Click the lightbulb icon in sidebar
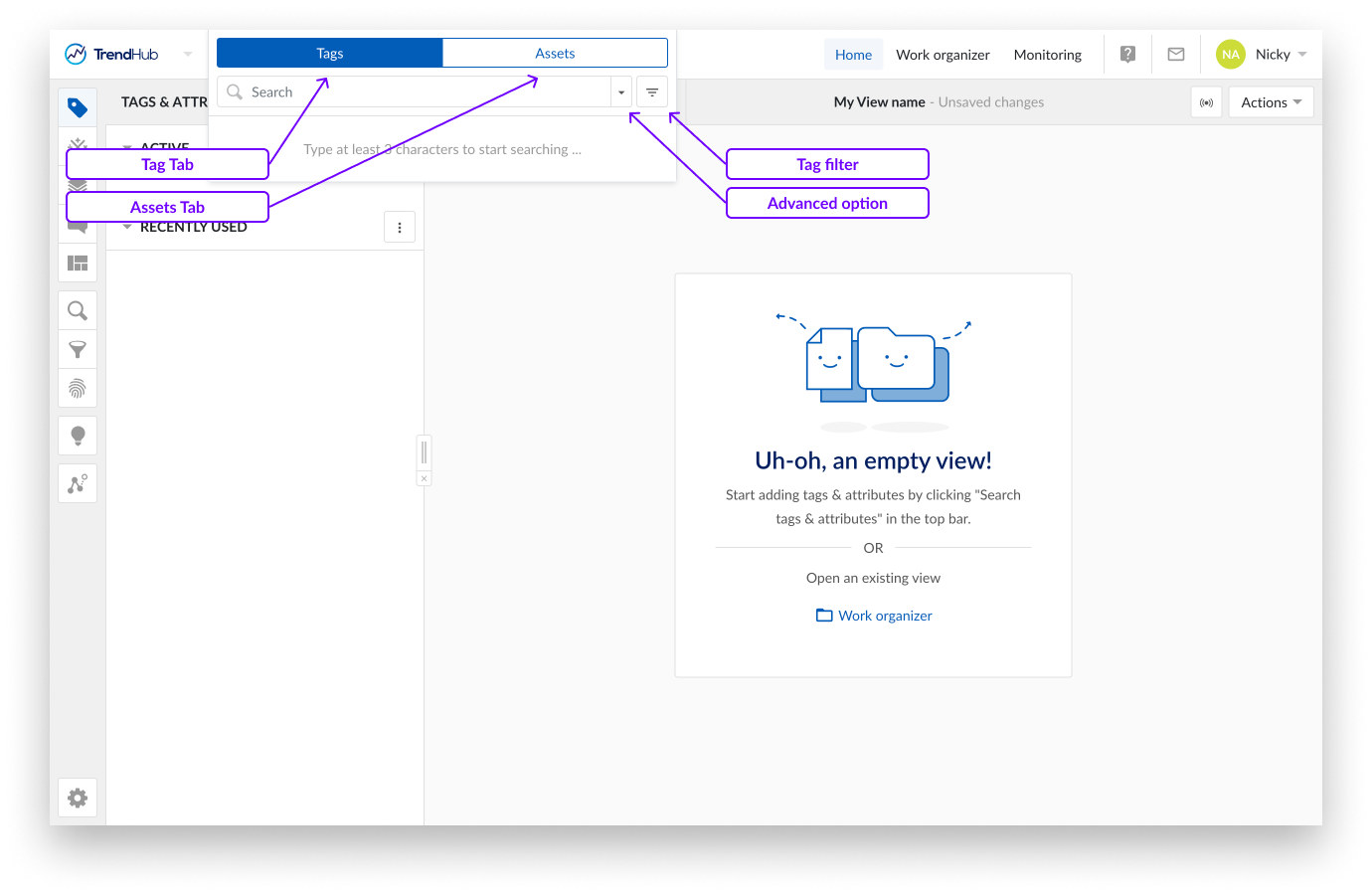Image resolution: width=1372 pixels, height=895 pixels. pyautogui.click(x=78, y=436)
